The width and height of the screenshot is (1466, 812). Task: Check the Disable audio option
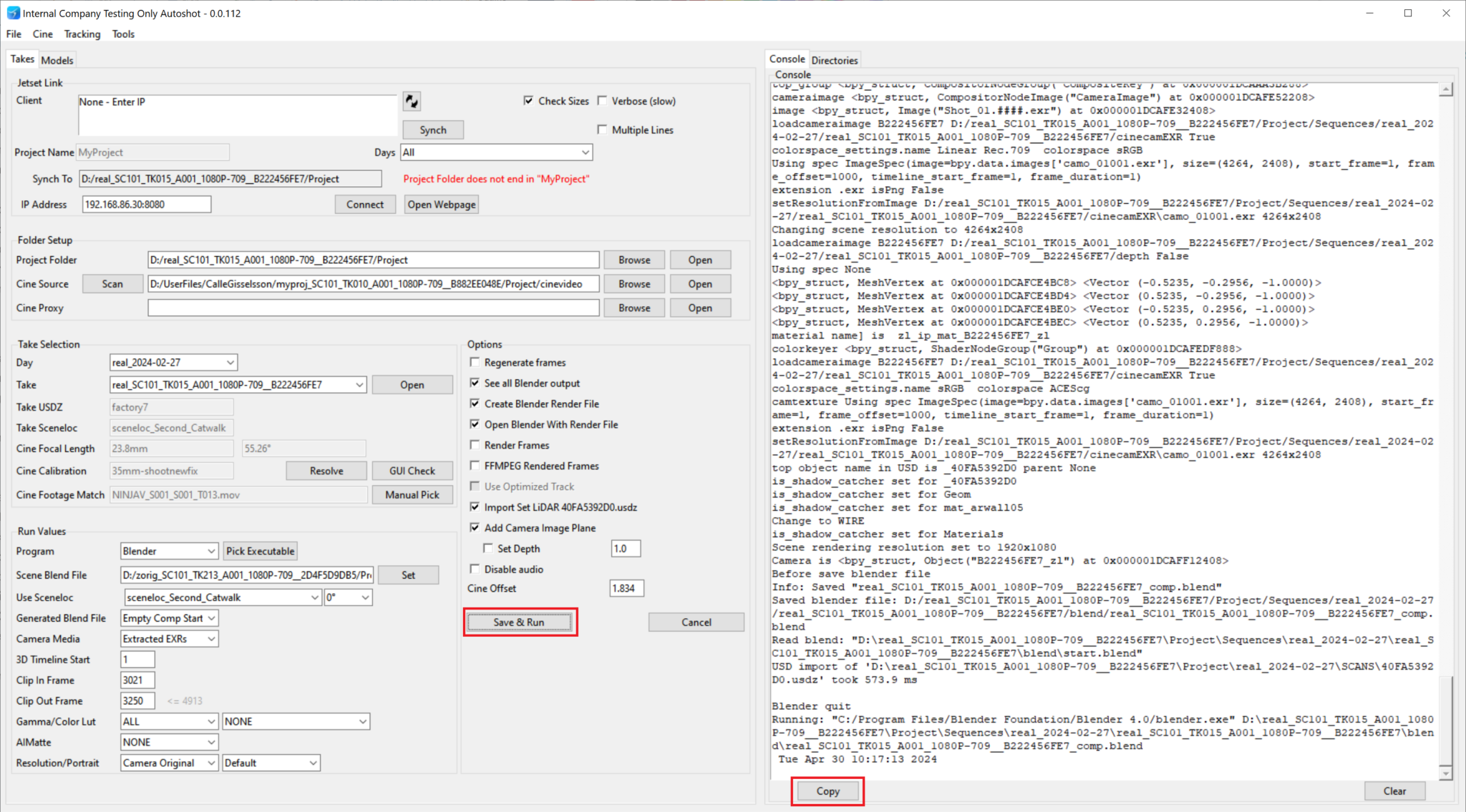click(475, 569)
